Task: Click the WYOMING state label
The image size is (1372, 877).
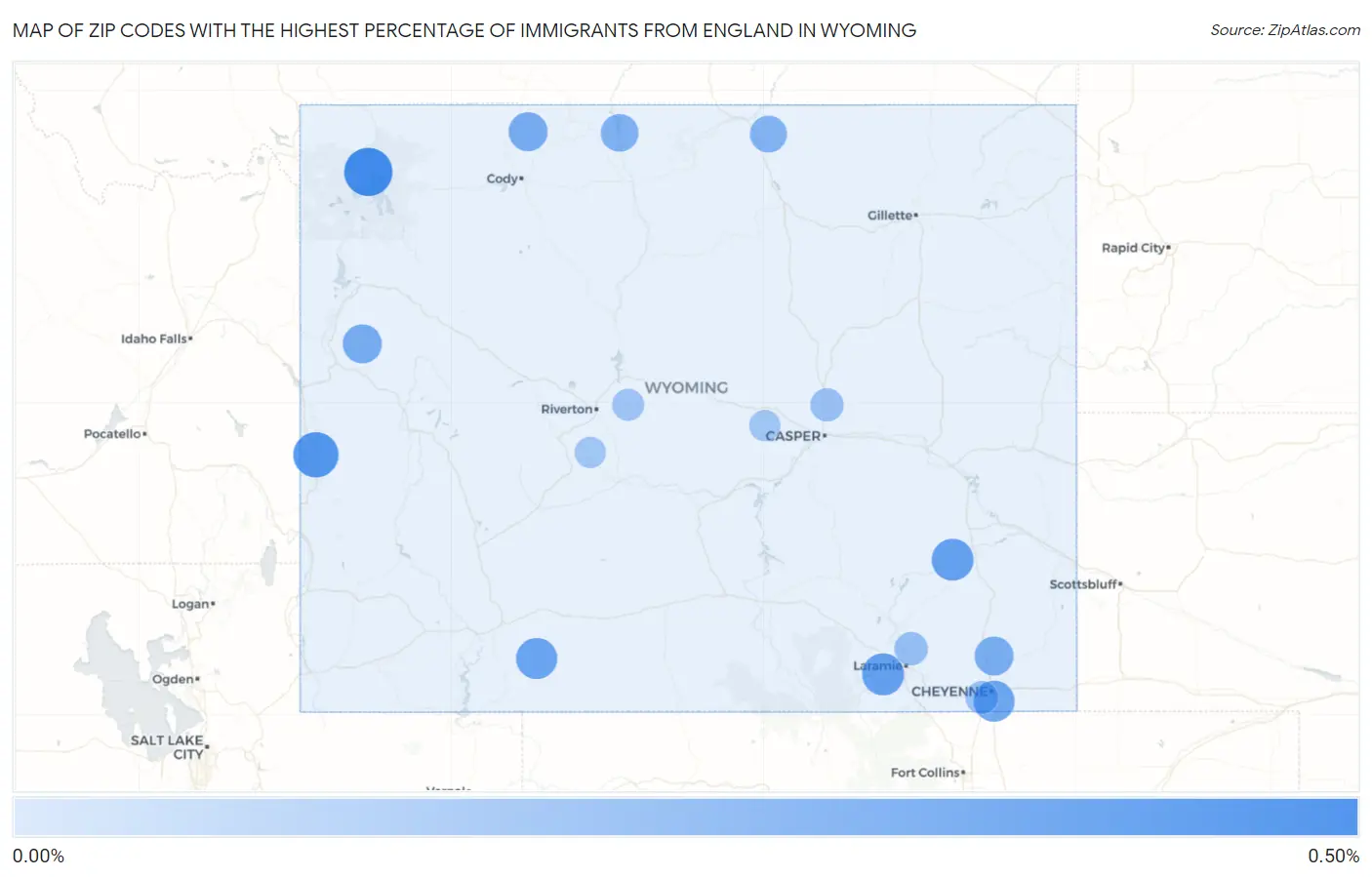Action: (x=686, y=388)
